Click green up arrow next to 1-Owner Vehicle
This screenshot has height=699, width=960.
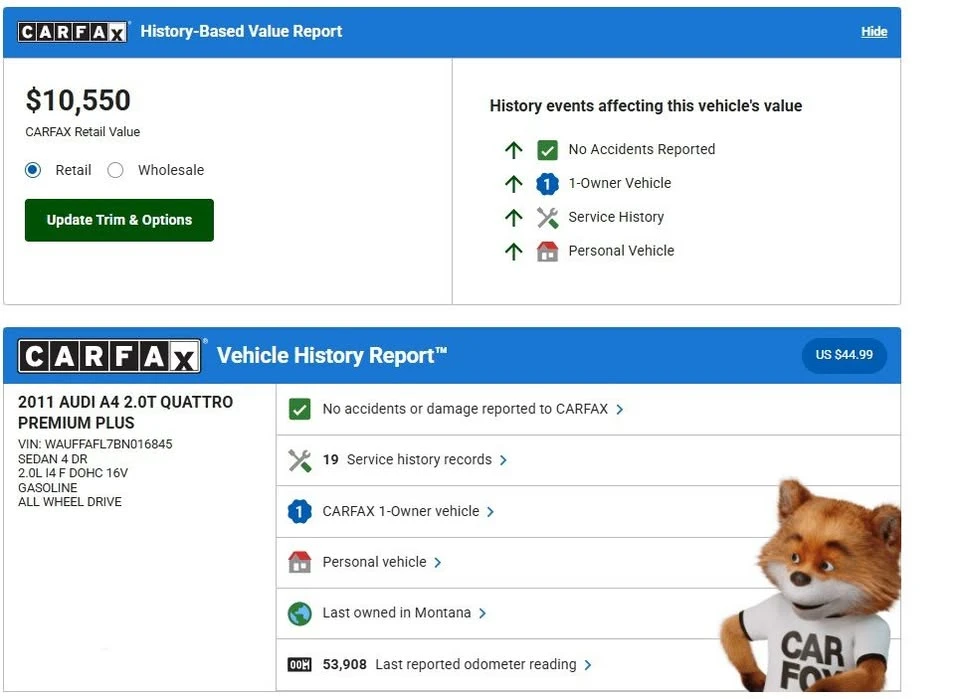(514, 184)
